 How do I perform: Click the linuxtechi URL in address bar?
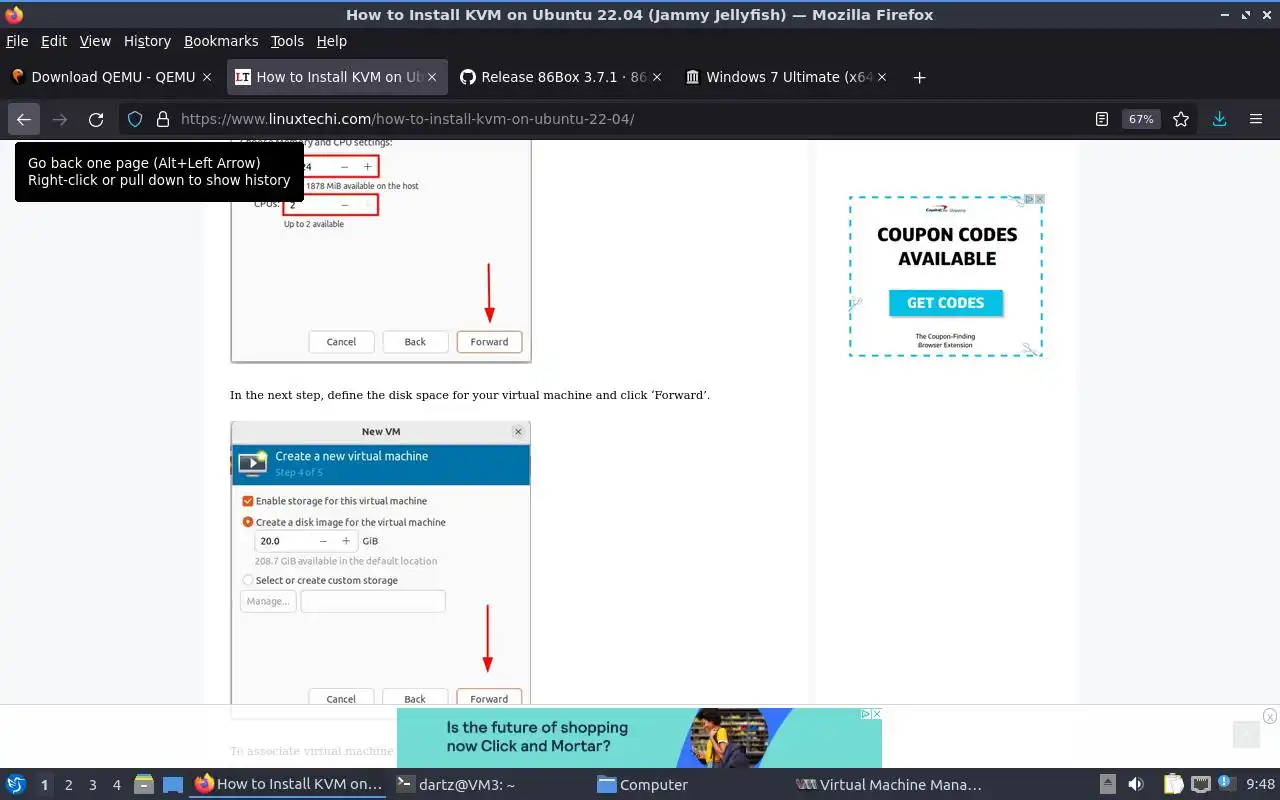coord(407,119)
